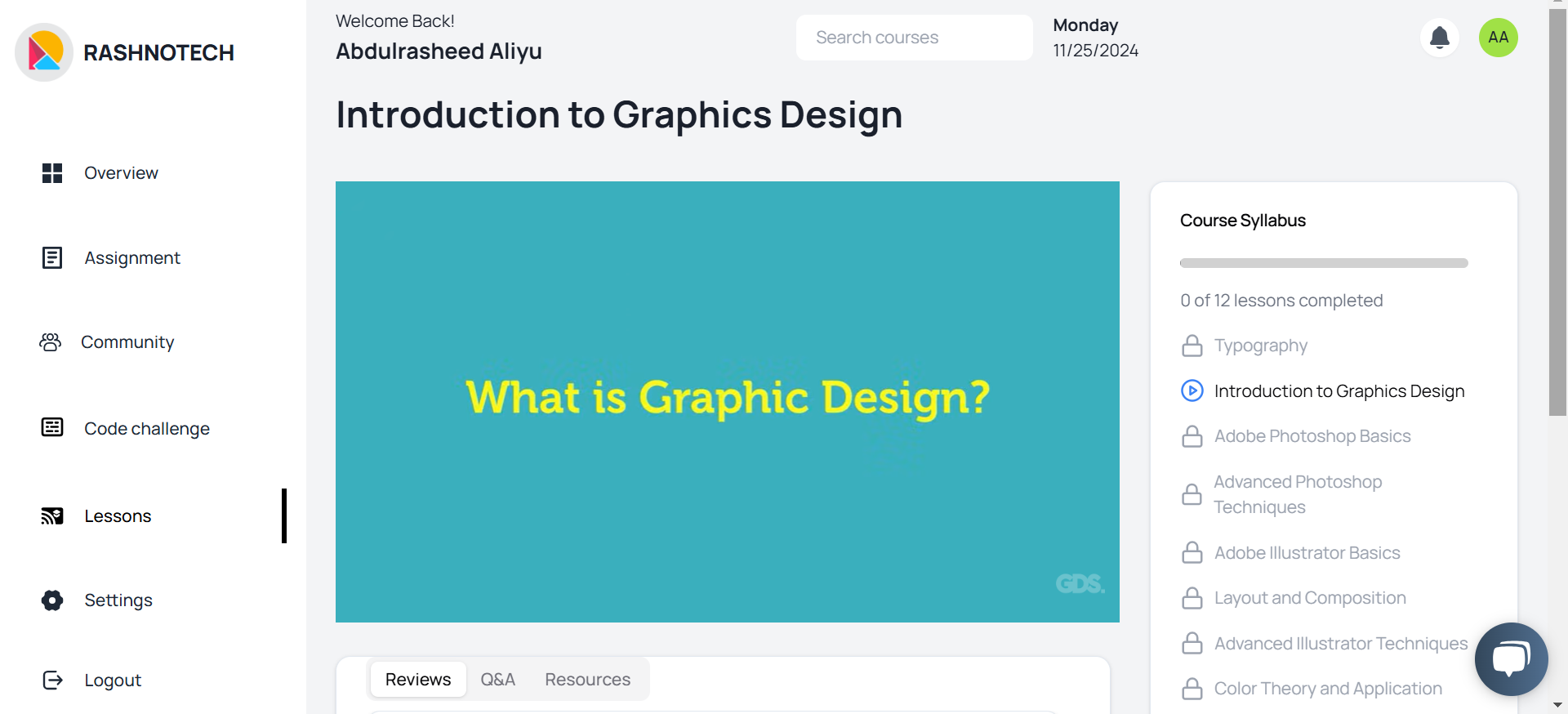Click the Code challenge icon
1568x714 pixels.
click(x=52, y=427)
